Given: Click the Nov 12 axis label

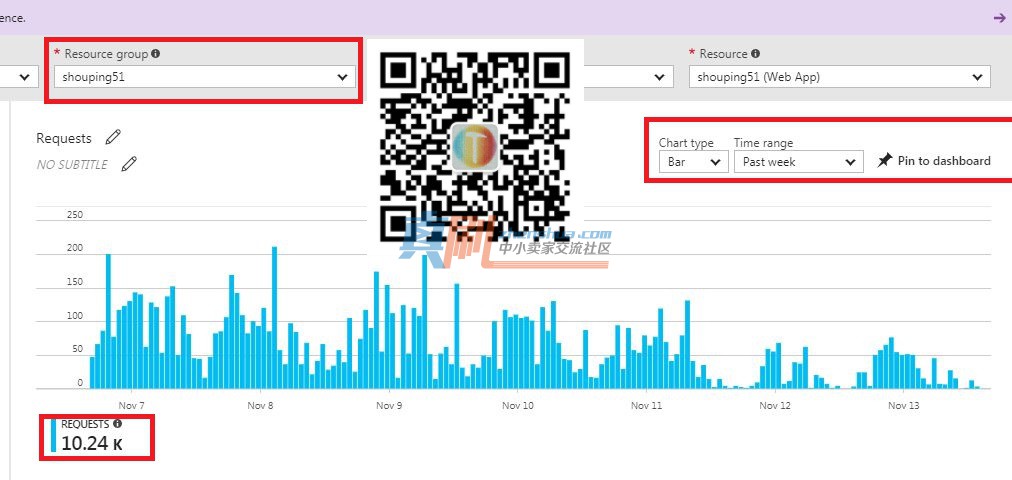Looking at the screenshot, I should (774, 405).
